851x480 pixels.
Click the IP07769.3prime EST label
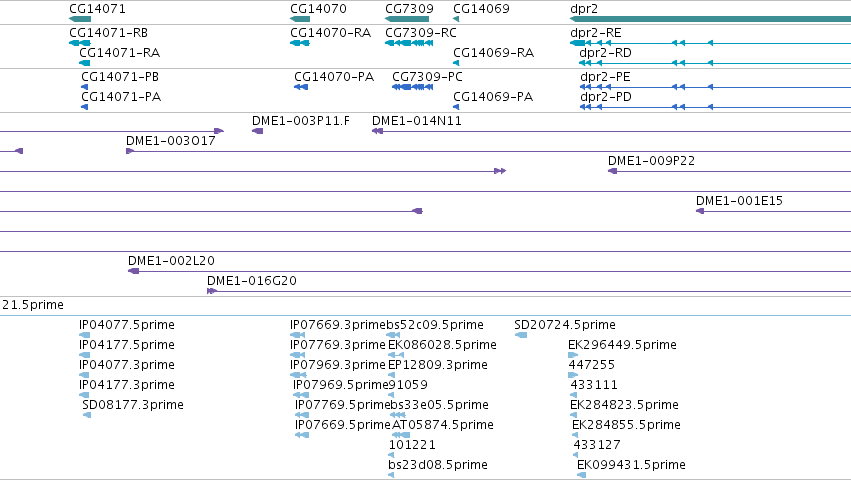[x=338, y=345]
